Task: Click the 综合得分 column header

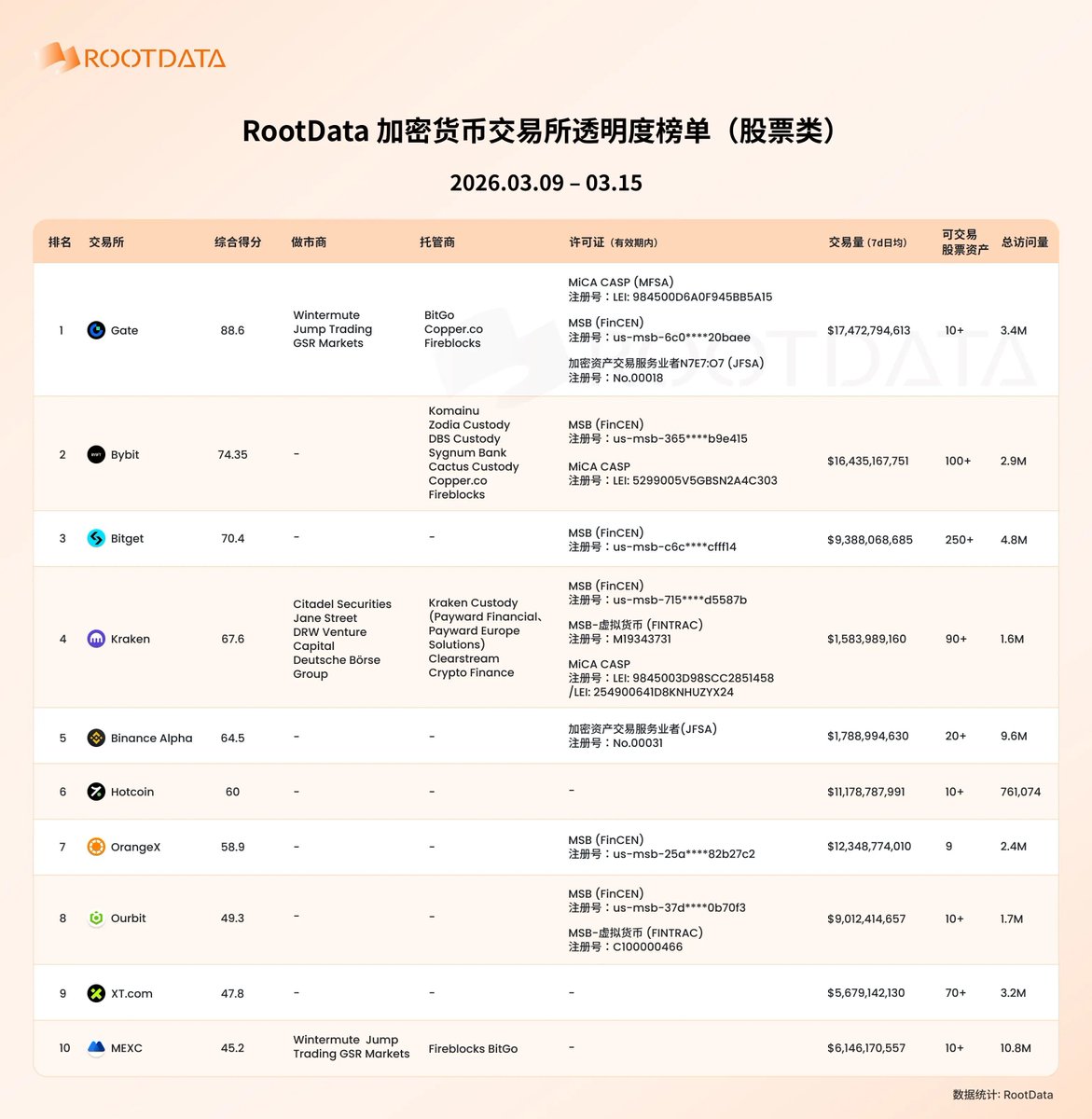Action: point(238,242)
